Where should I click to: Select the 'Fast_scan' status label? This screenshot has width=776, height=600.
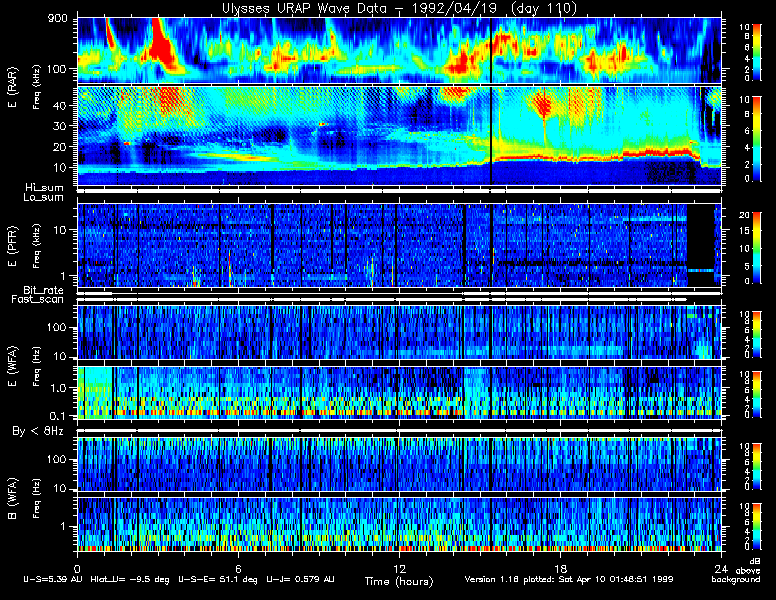coord(38,300)
